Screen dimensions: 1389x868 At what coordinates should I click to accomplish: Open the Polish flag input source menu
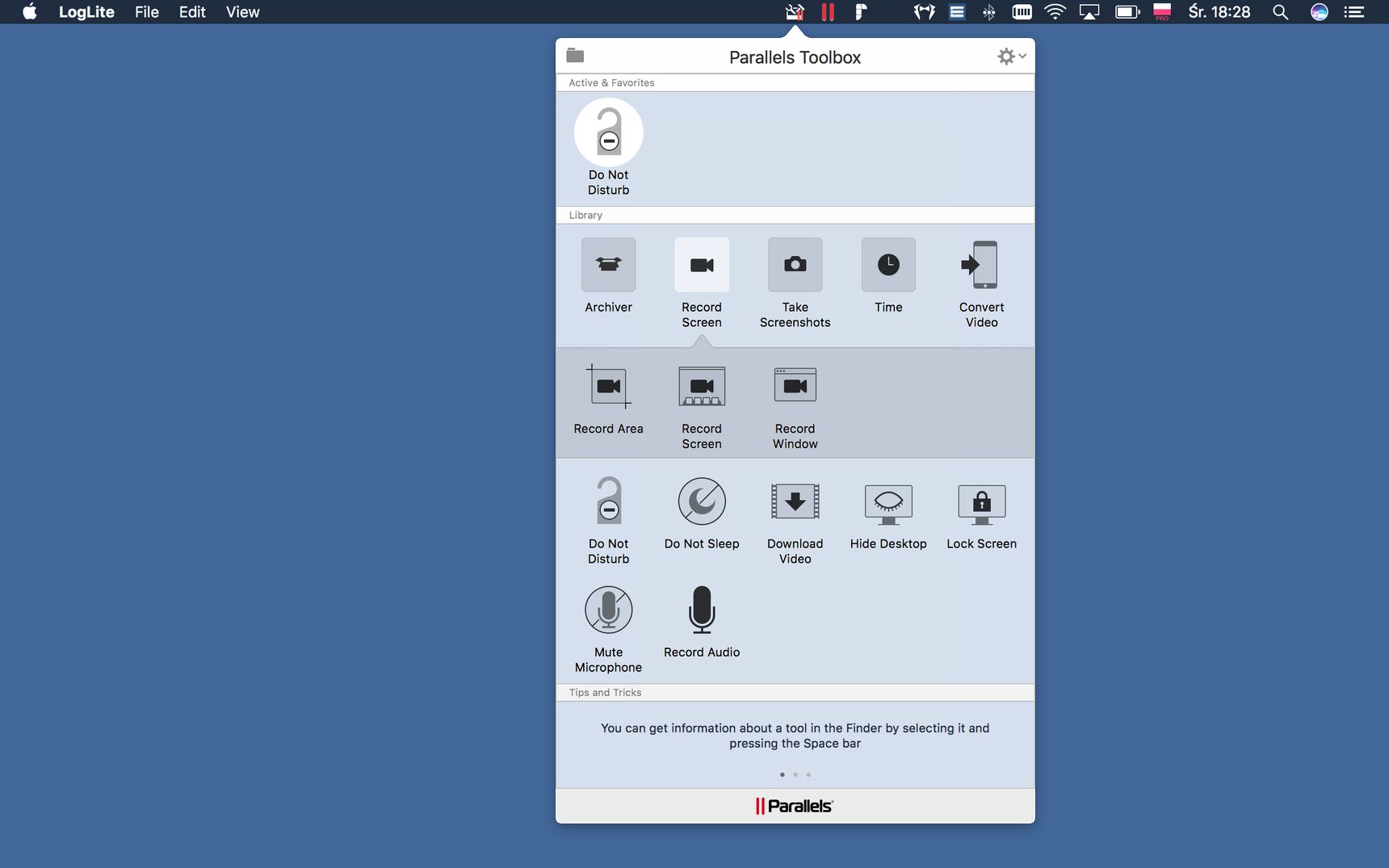[x=1162, y=11]
